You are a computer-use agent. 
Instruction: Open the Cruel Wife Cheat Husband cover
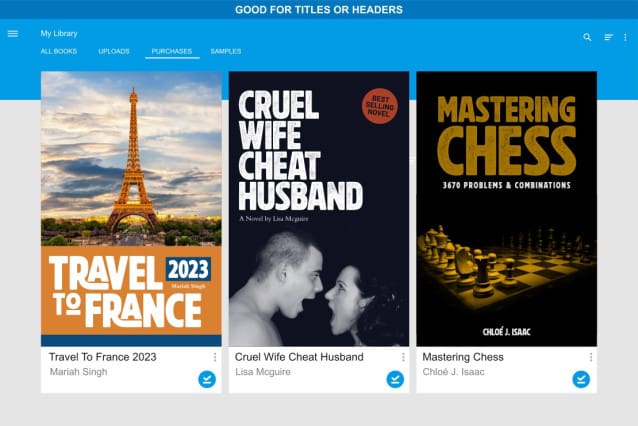click(319, 209)
